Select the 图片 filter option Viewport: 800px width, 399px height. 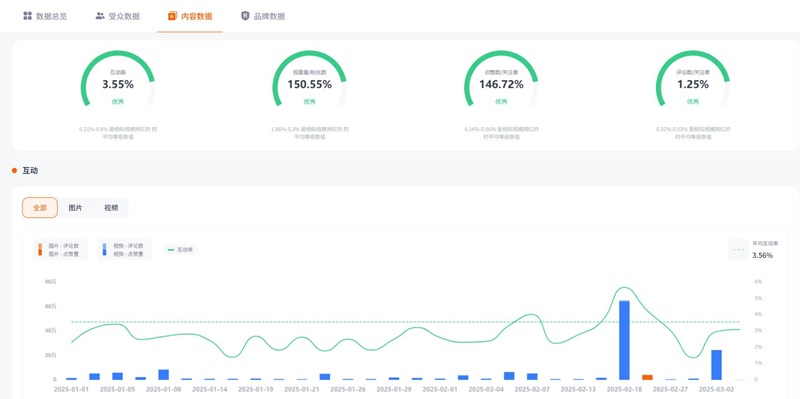coord(75,208)
